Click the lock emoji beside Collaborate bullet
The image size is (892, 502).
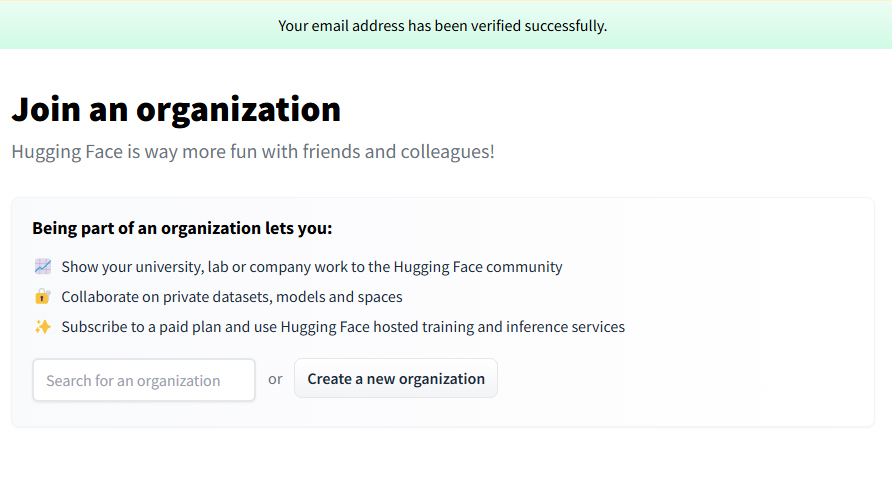42,297
